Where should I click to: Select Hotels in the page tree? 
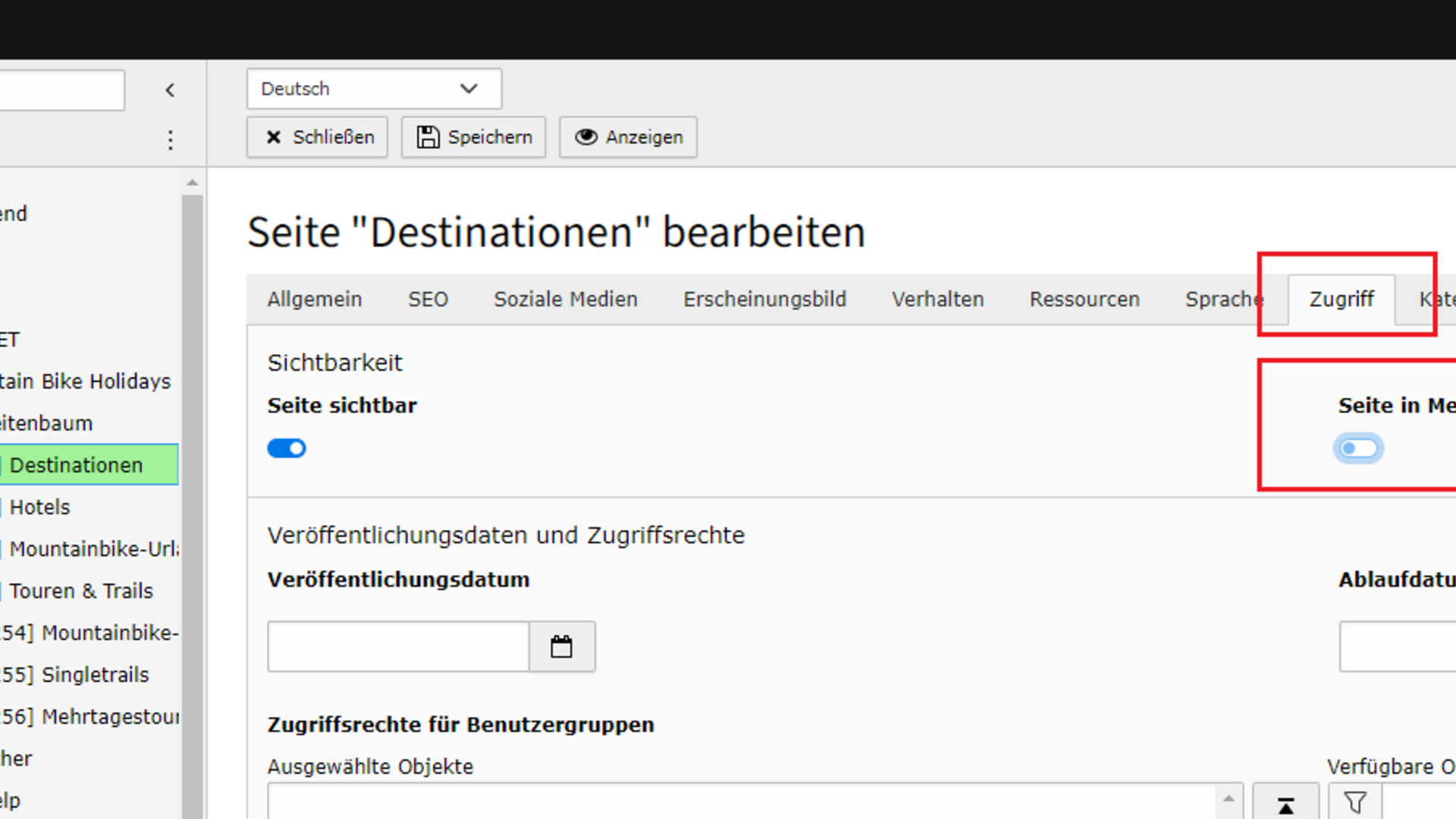tap(39, 507)
